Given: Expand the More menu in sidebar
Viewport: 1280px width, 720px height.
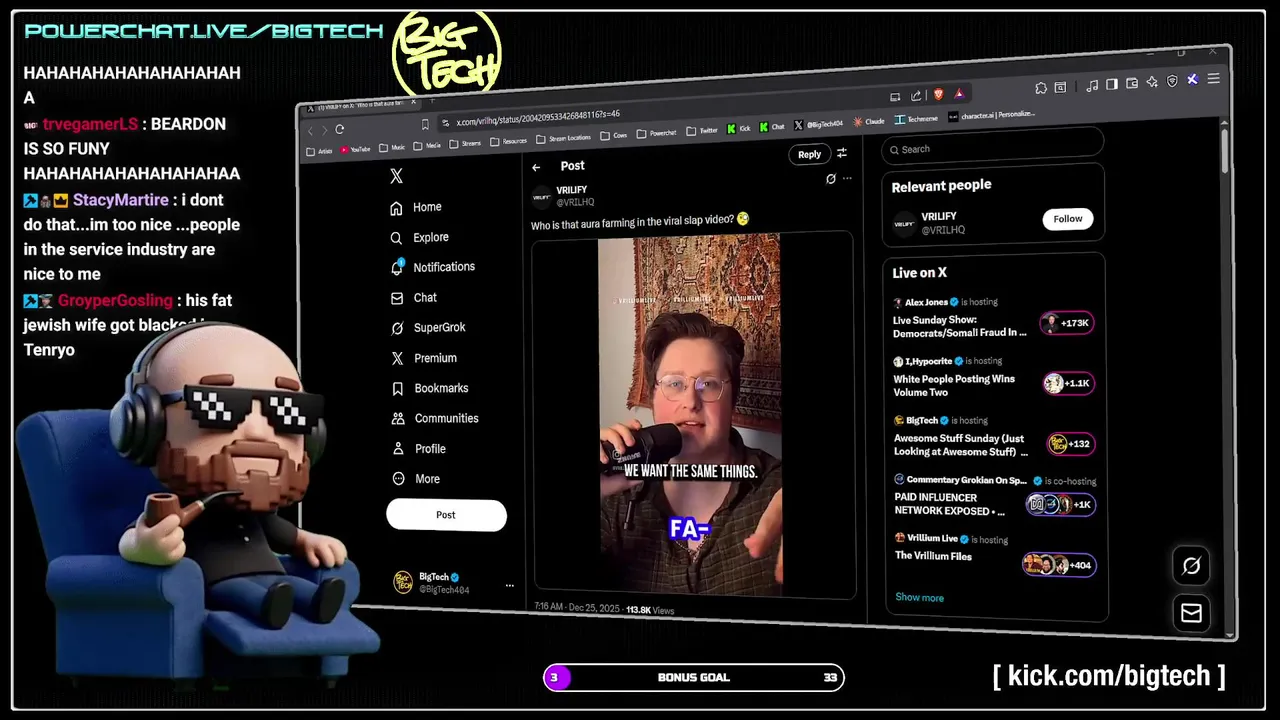Looking at the screenshot, I should pyautogui.click(x=416, y=479).
